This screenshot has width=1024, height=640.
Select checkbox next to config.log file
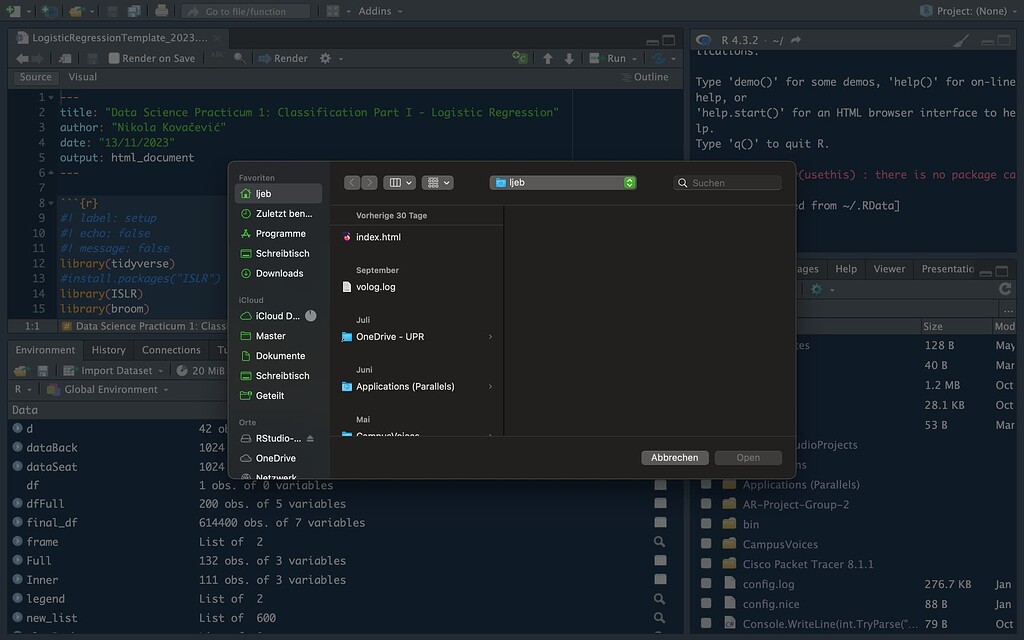[x=706, y=584]
